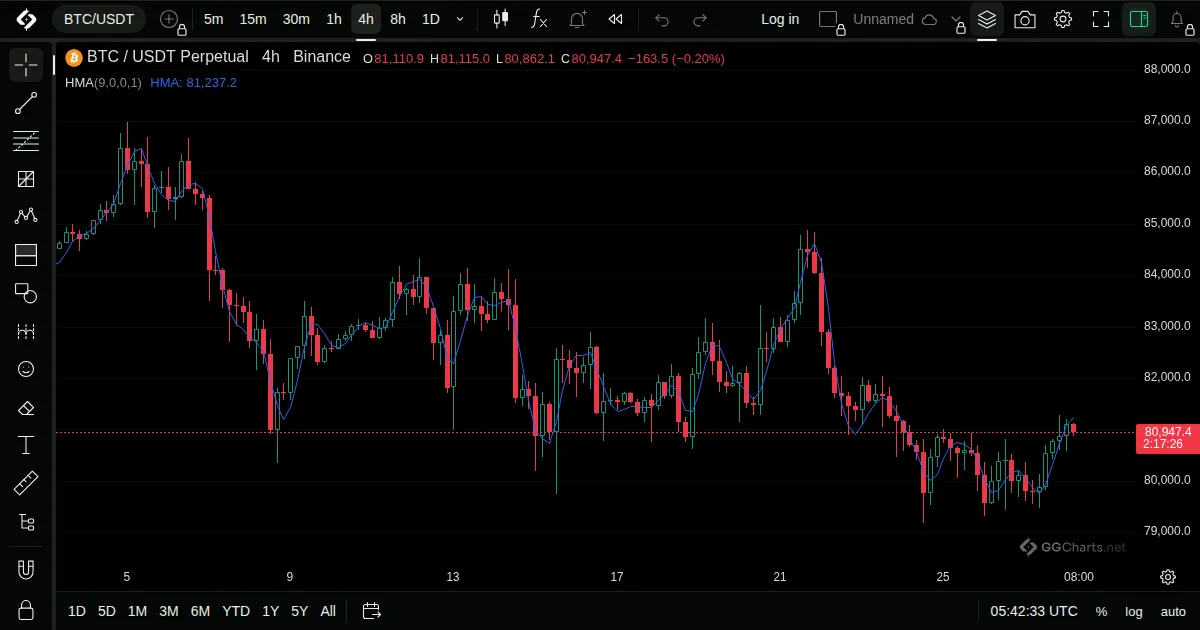
Task: Click the Unnamed layout name
Action: coord(883,19)
